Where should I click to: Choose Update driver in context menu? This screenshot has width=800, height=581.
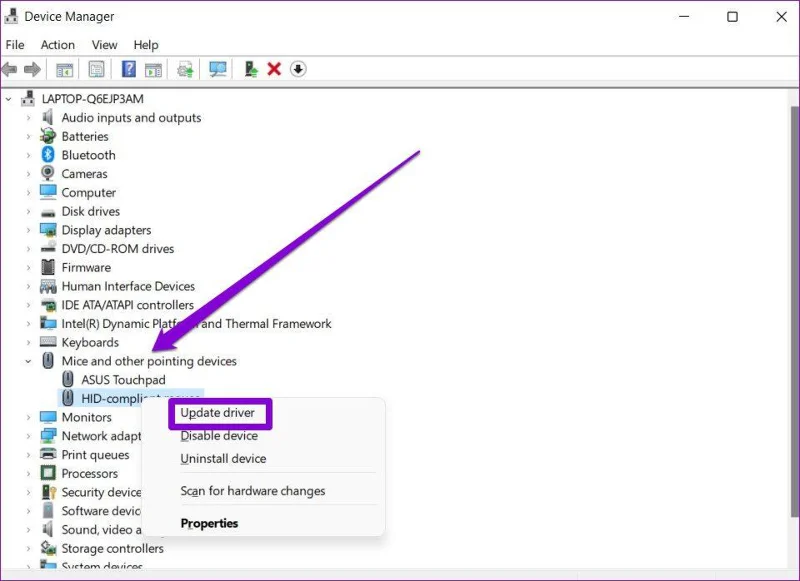(217, 413)
